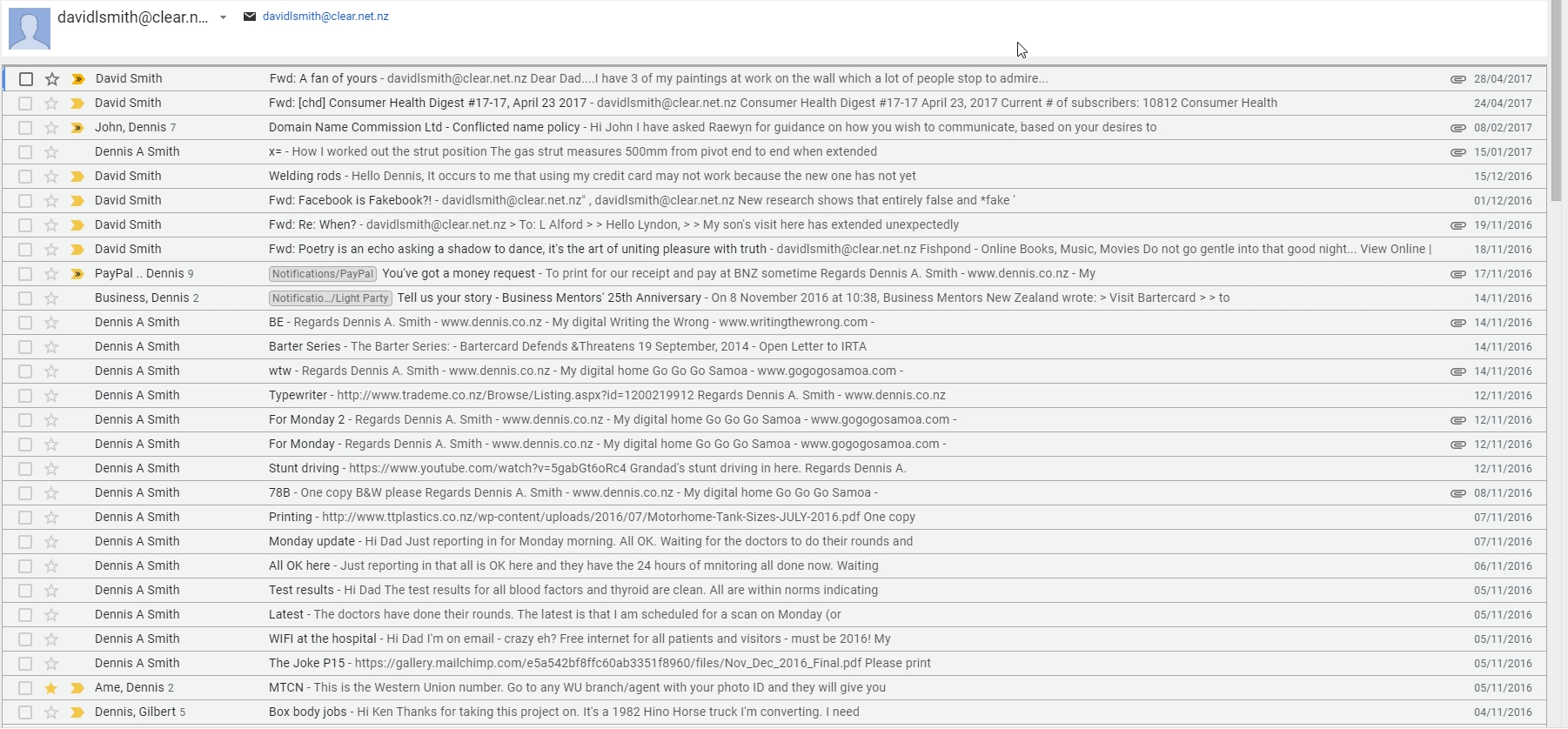Viewport: 1568px width, 729px height.
Task: Click attachment icon on 'BE' email
Action: pos(1458,323)
